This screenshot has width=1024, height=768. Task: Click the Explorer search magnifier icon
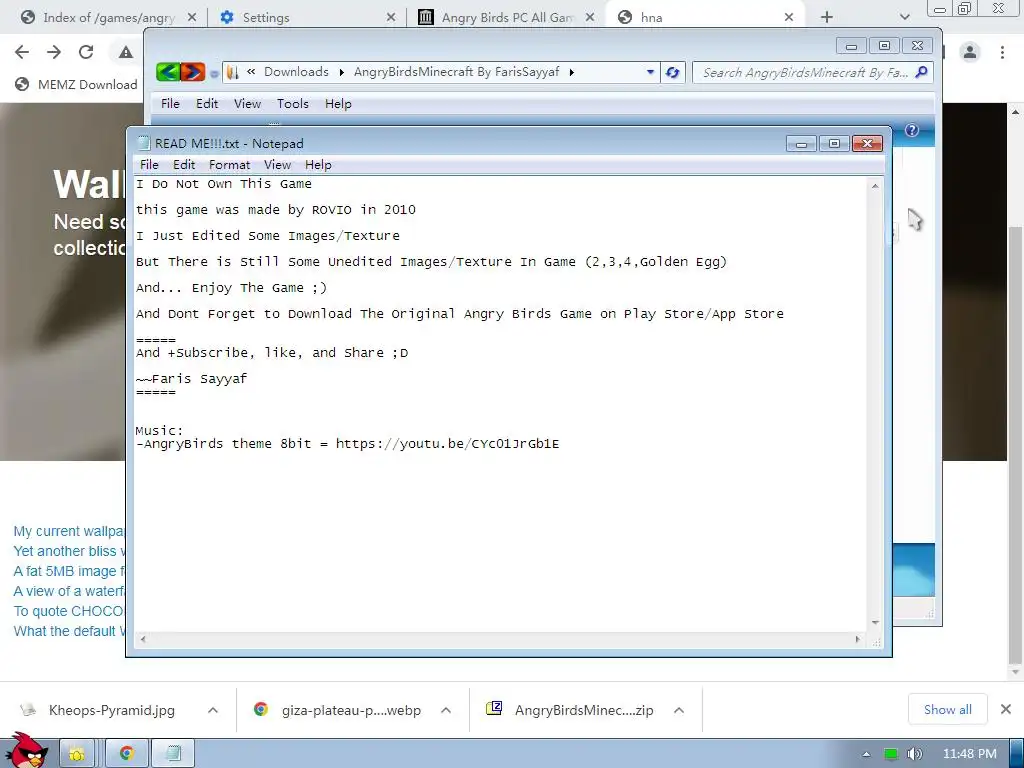pyautogui.click(x=921, y=72)
